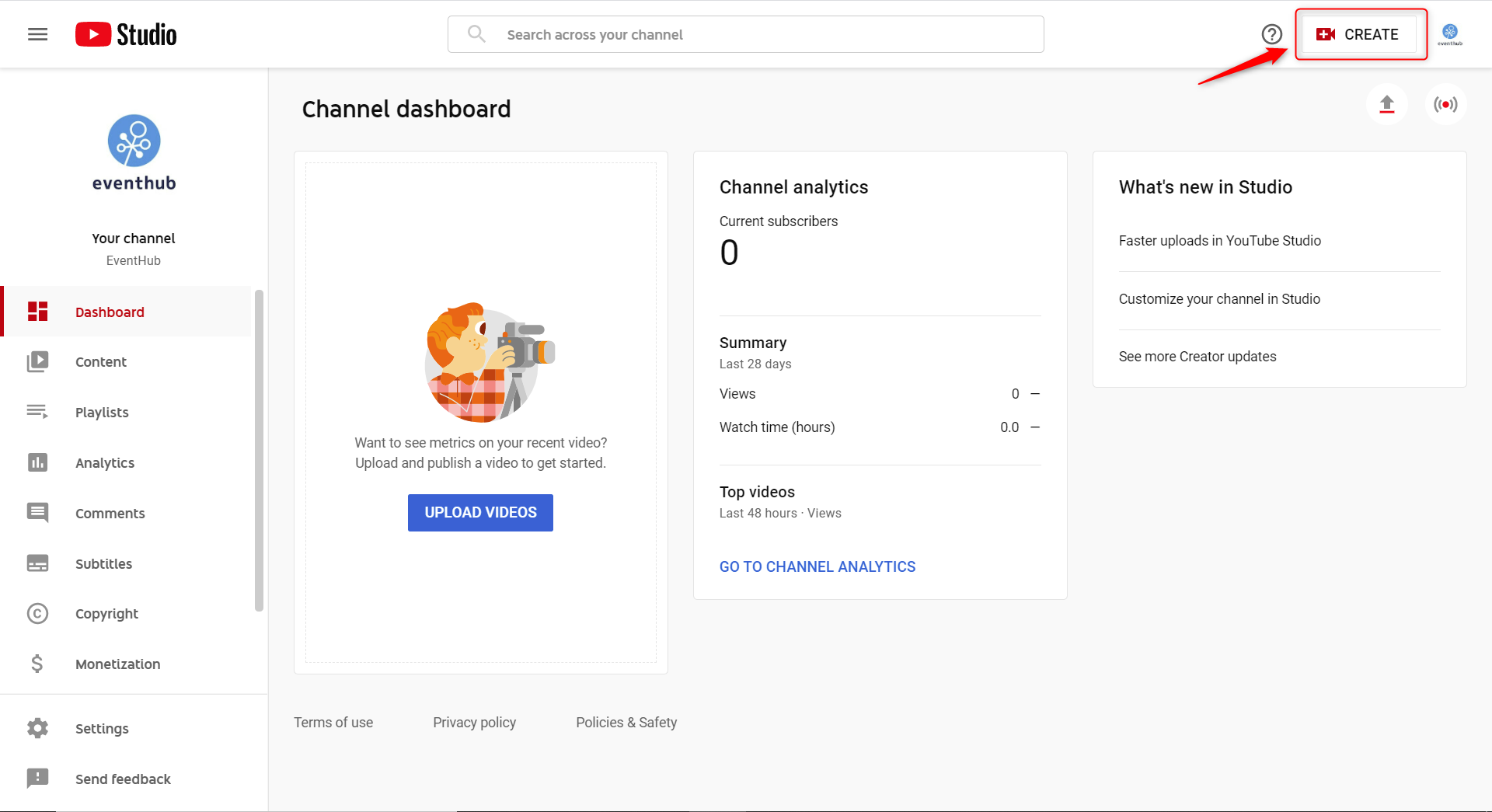The width and height of the screenshot is (1492, 812).
Task: Click the Content video library icon
Action: click(x=37, y=361)
